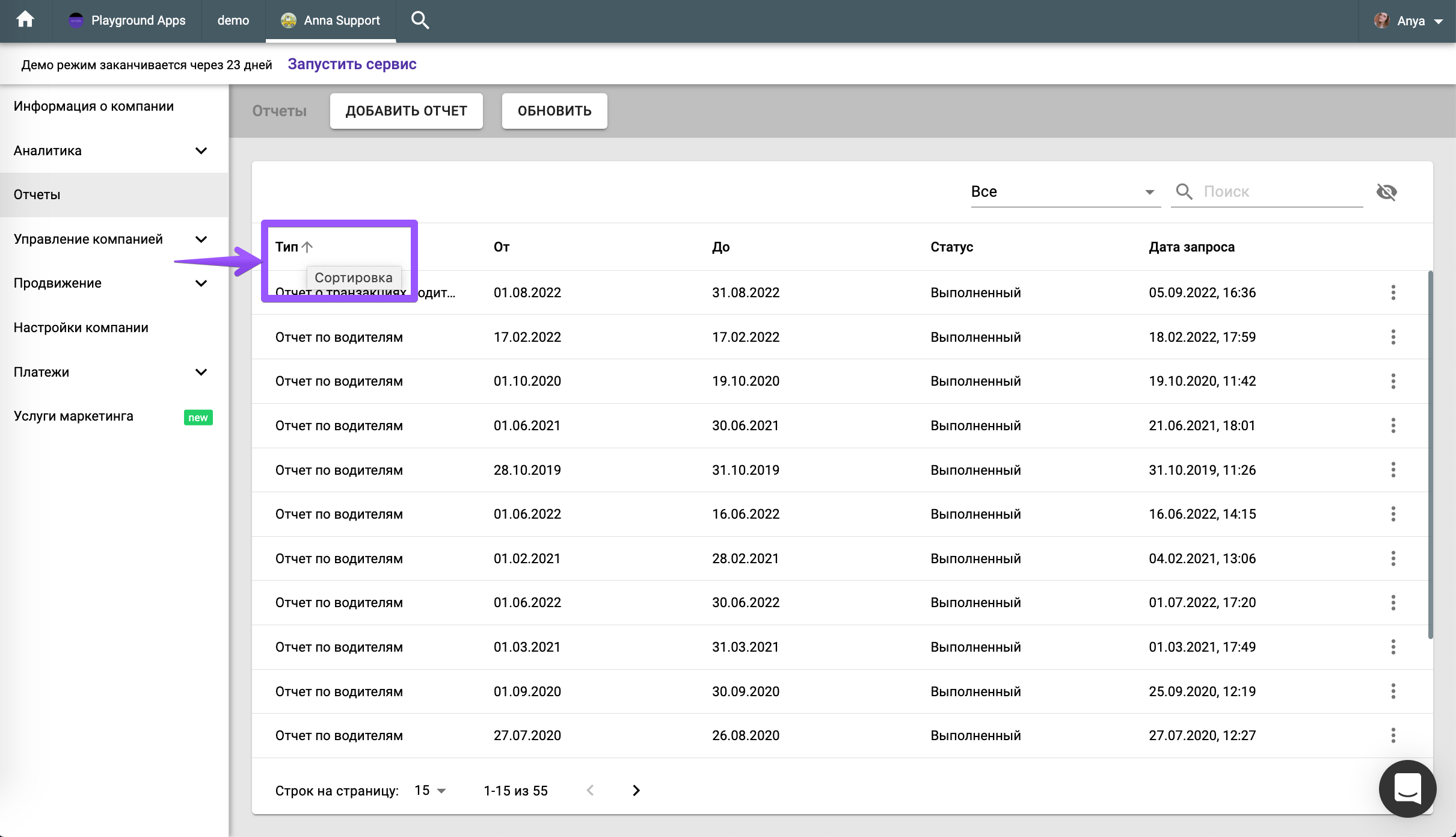Screen dimensions: 1456x837
Task: Open the chat support widget
Action: tap(1407, 788)
